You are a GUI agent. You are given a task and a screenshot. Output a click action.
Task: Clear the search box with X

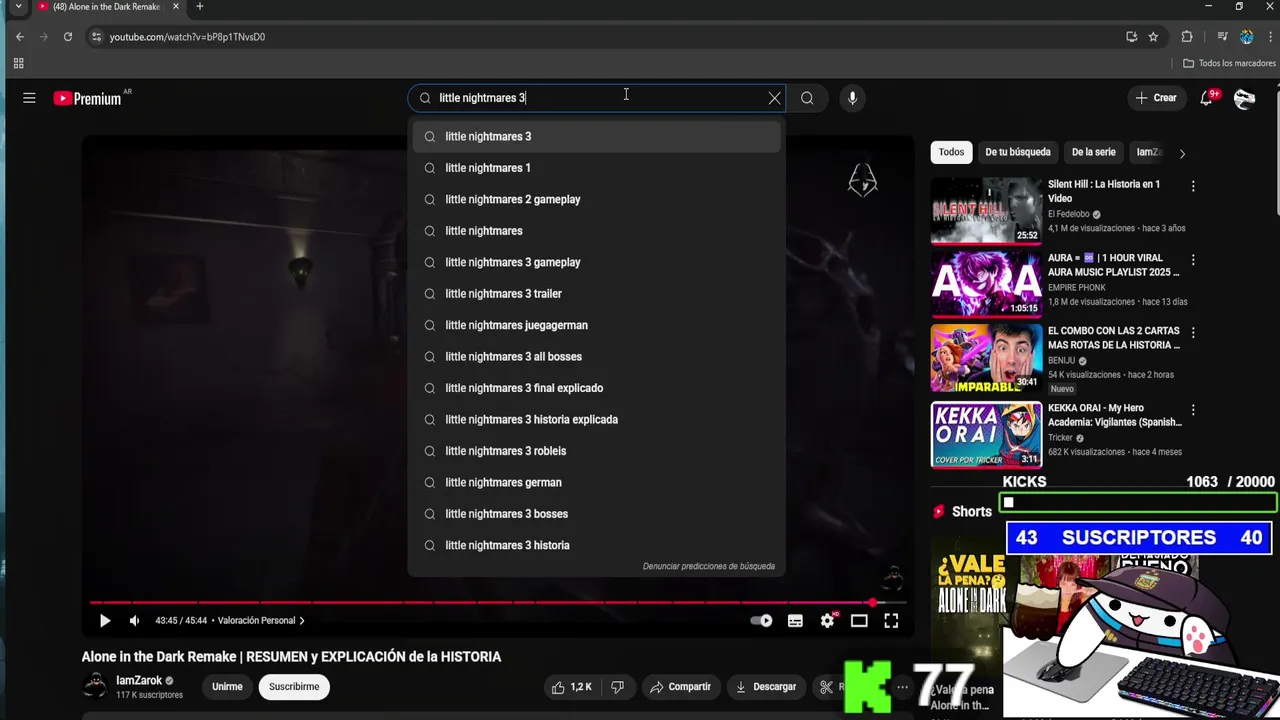[x=774, y=98]
